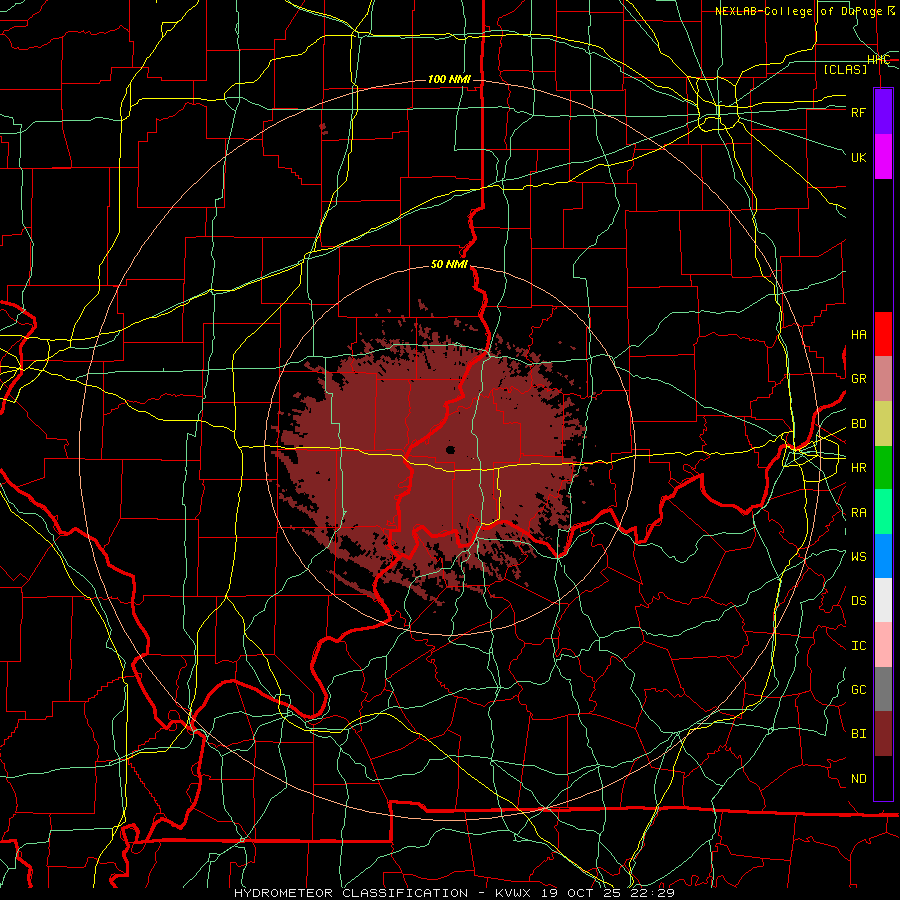
Task: Click the "IC" legend label
Action: [858, 646]
